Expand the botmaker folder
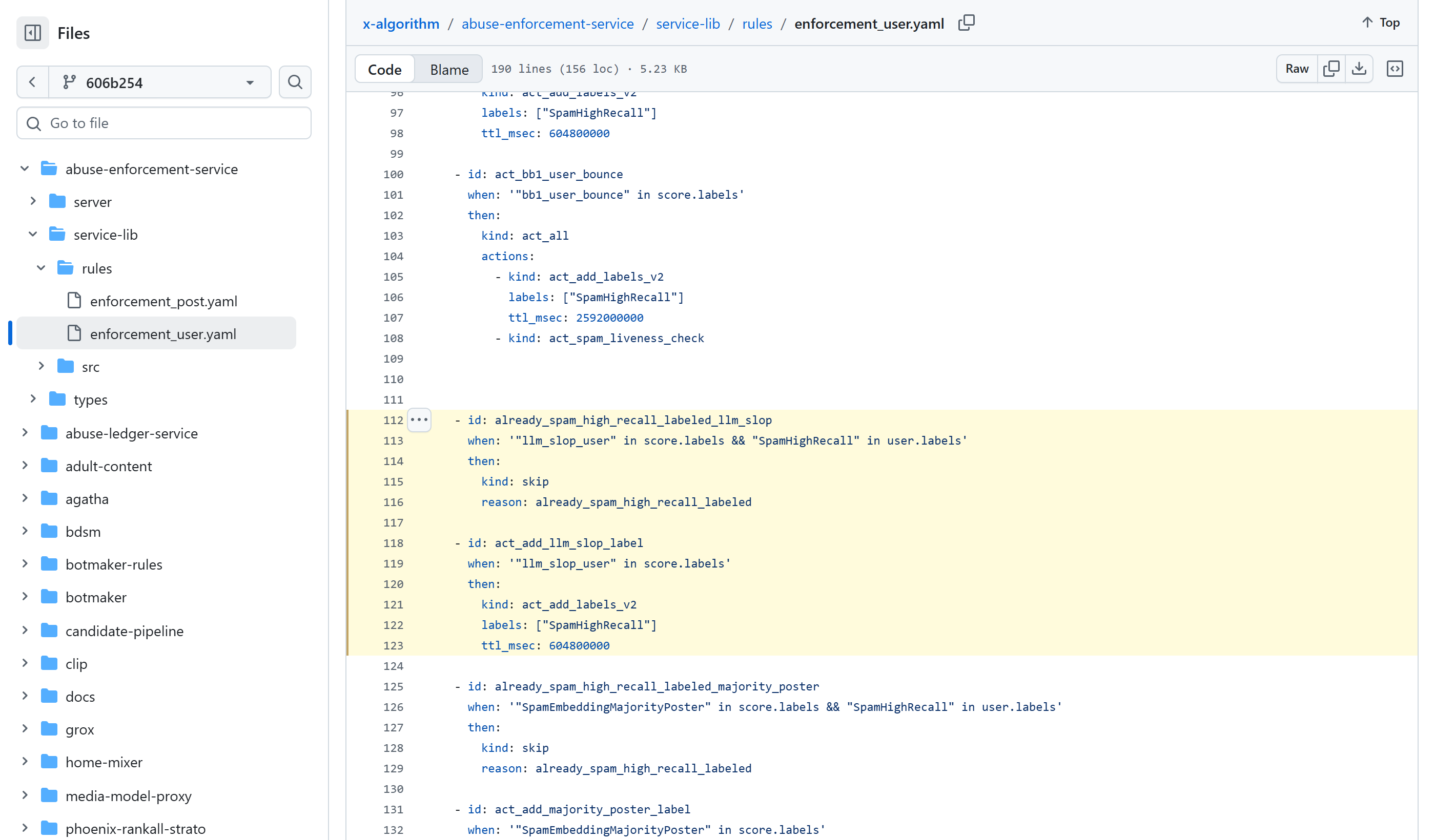Screen dimensions: 1435x840 pyautogui.click(x=25, y=597)
